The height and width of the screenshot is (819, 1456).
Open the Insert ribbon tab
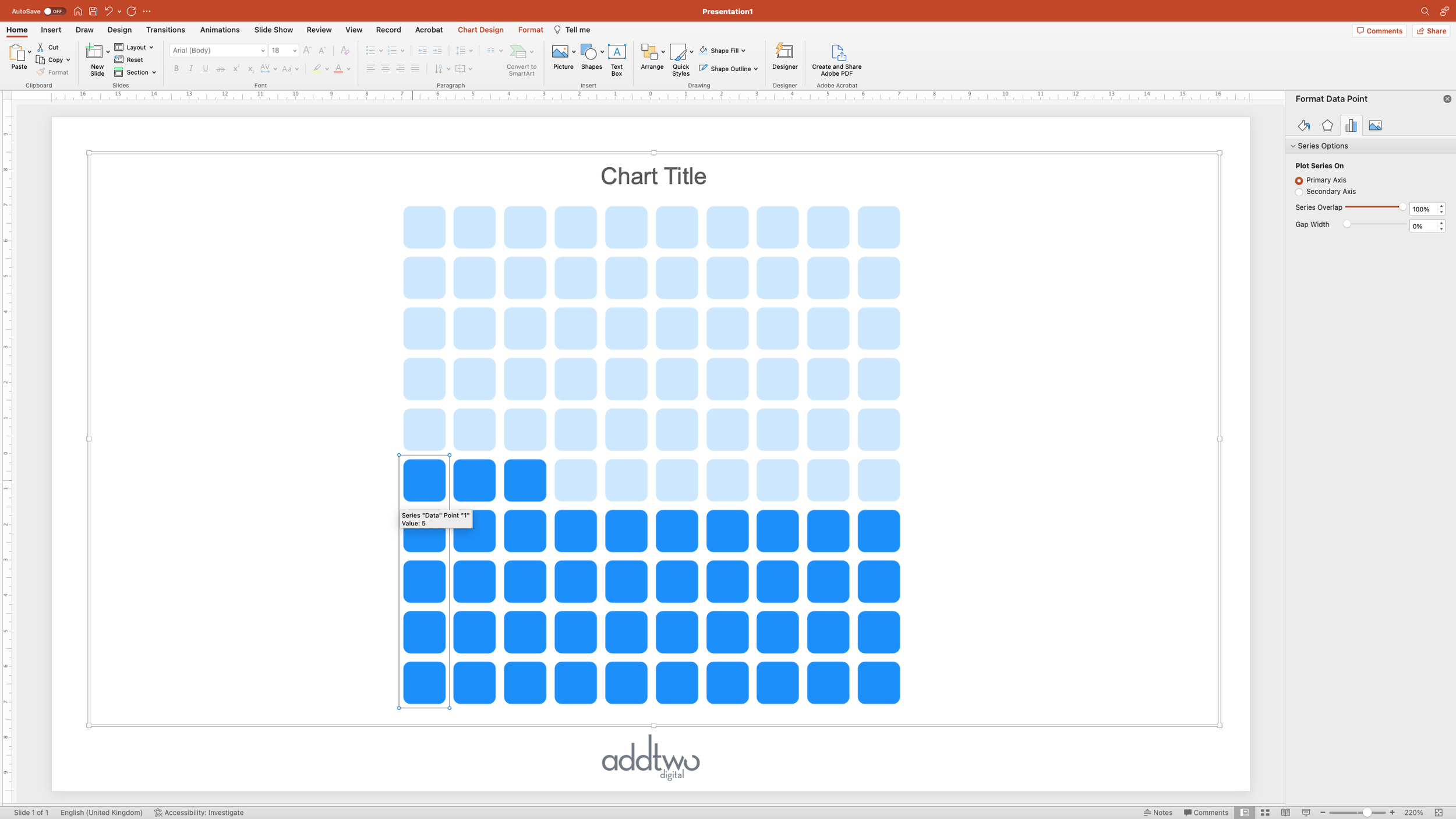pos(51,30)
